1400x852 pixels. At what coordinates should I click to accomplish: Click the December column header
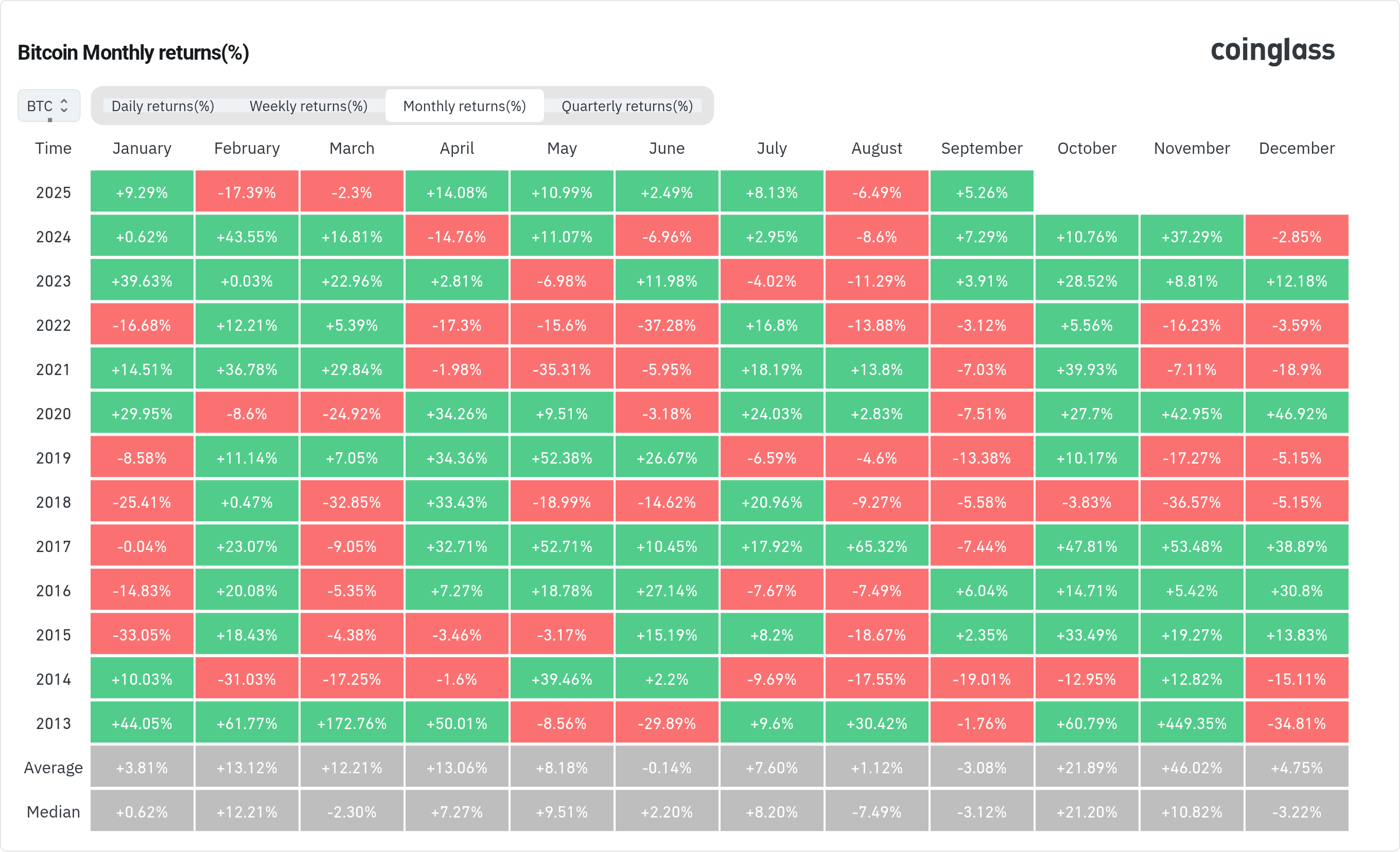click(1297, 148)
